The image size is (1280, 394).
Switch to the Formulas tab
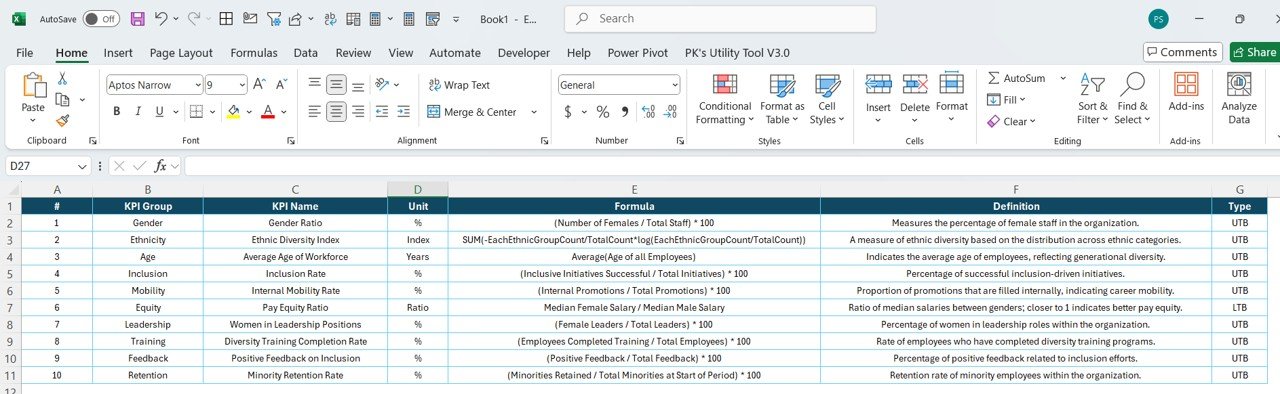point(254,53)
